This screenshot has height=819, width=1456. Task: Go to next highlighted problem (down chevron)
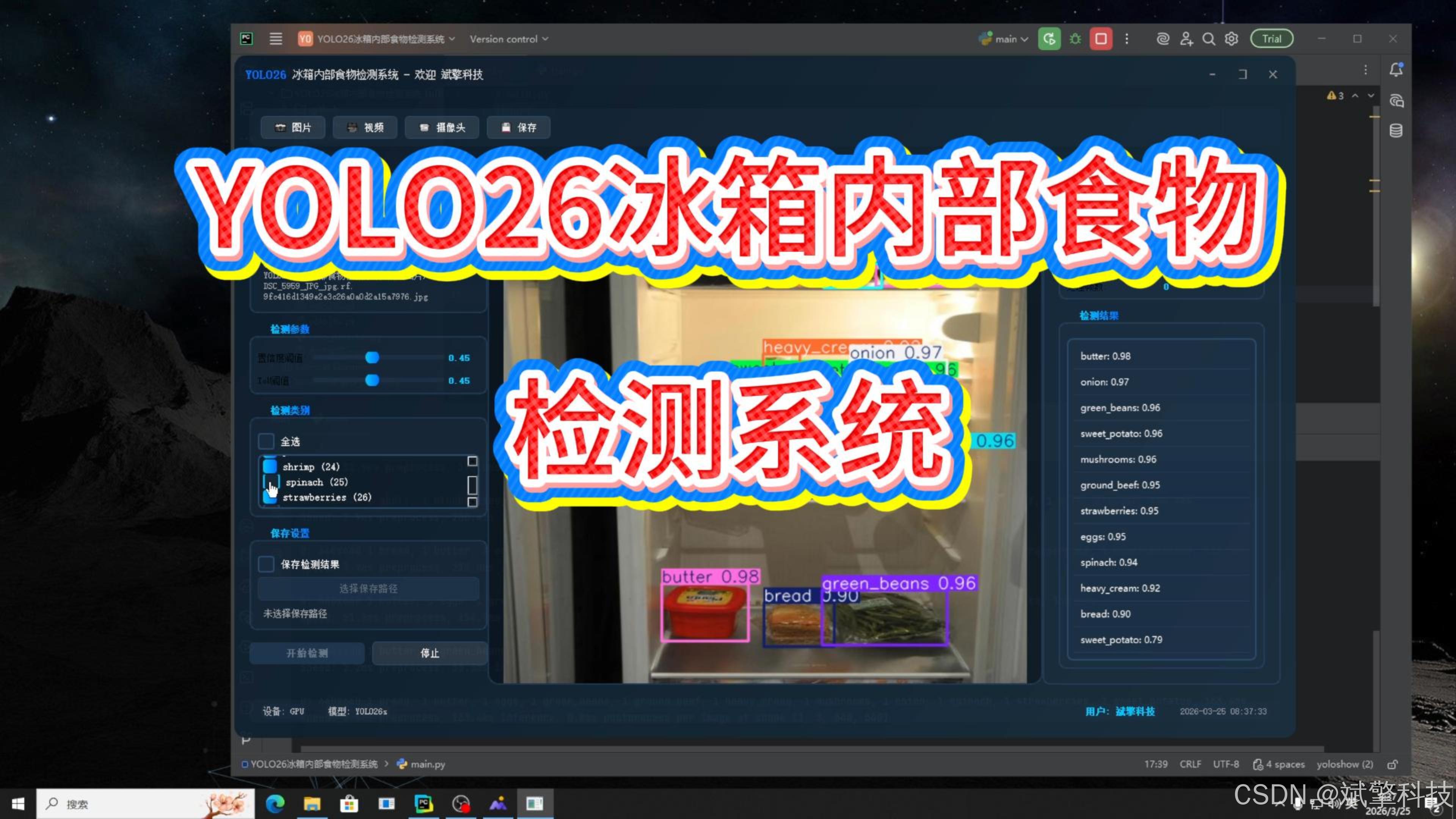tap(1371, 96)
